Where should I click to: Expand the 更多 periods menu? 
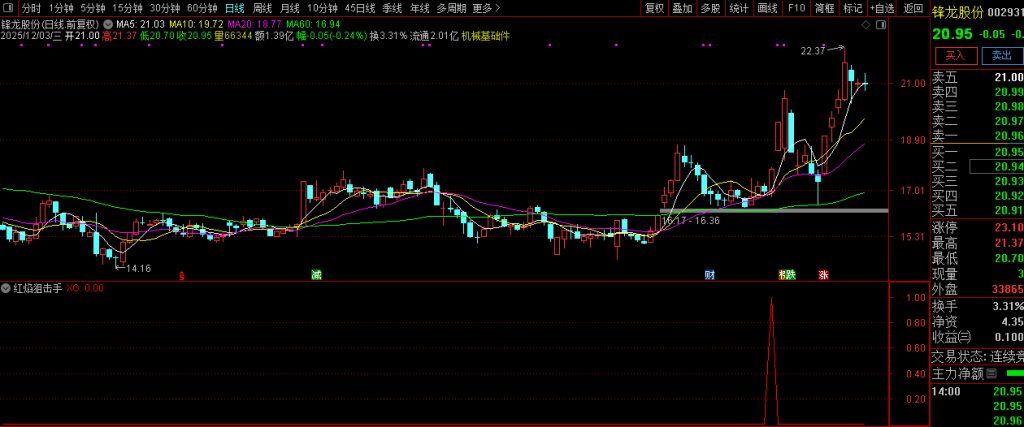[x=487, y=8]
